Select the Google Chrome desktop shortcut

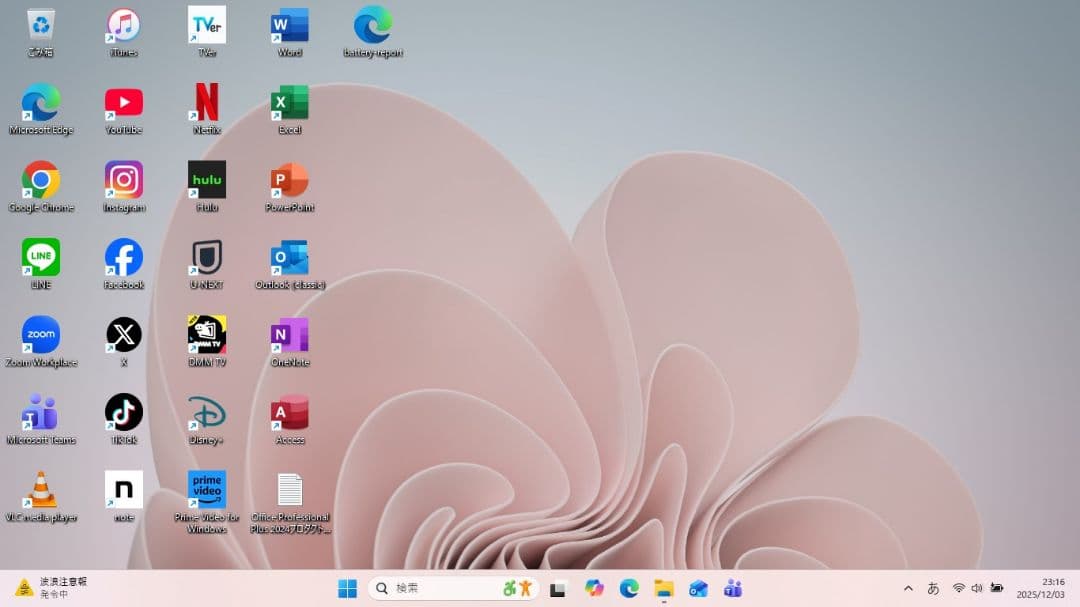coord(41,181)
